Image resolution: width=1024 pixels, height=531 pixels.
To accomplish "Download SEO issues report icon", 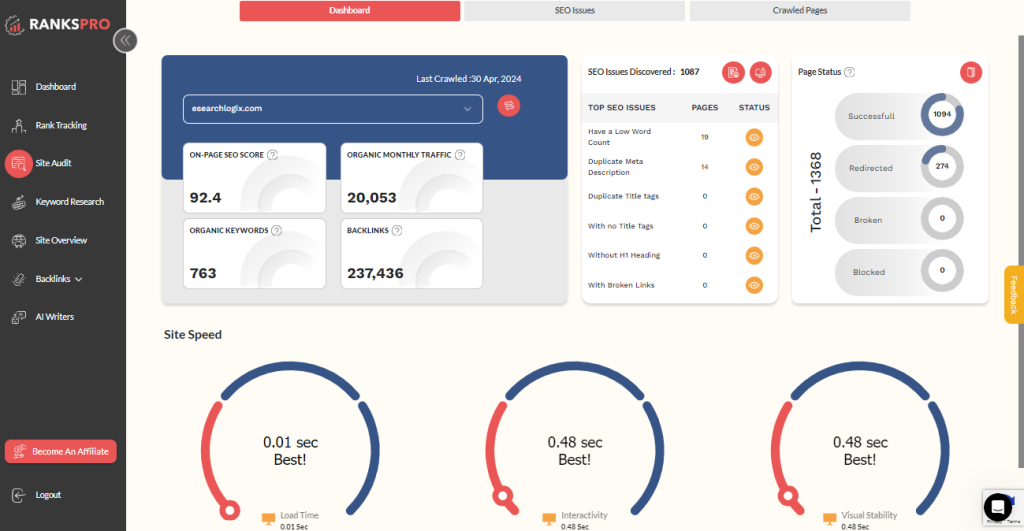I will (733, 72).
